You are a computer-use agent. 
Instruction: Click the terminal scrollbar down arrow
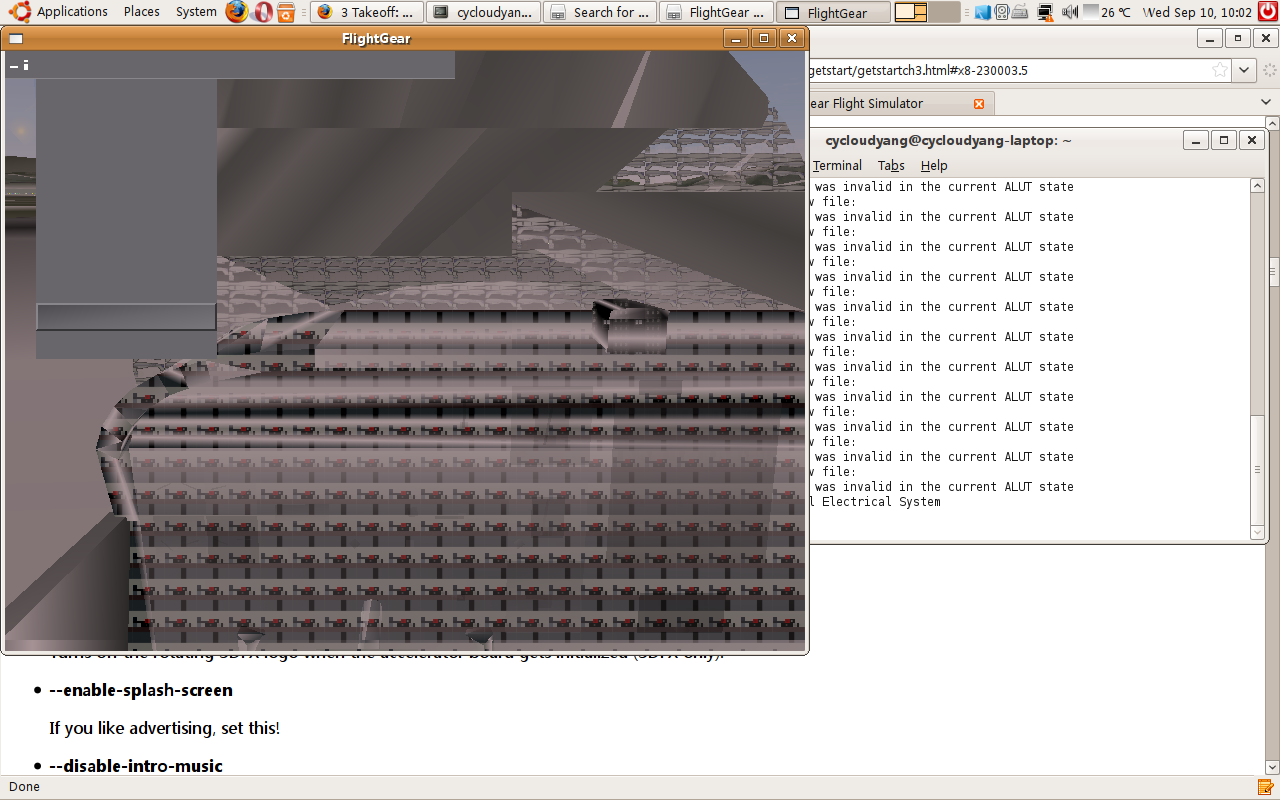[1257, 533]
